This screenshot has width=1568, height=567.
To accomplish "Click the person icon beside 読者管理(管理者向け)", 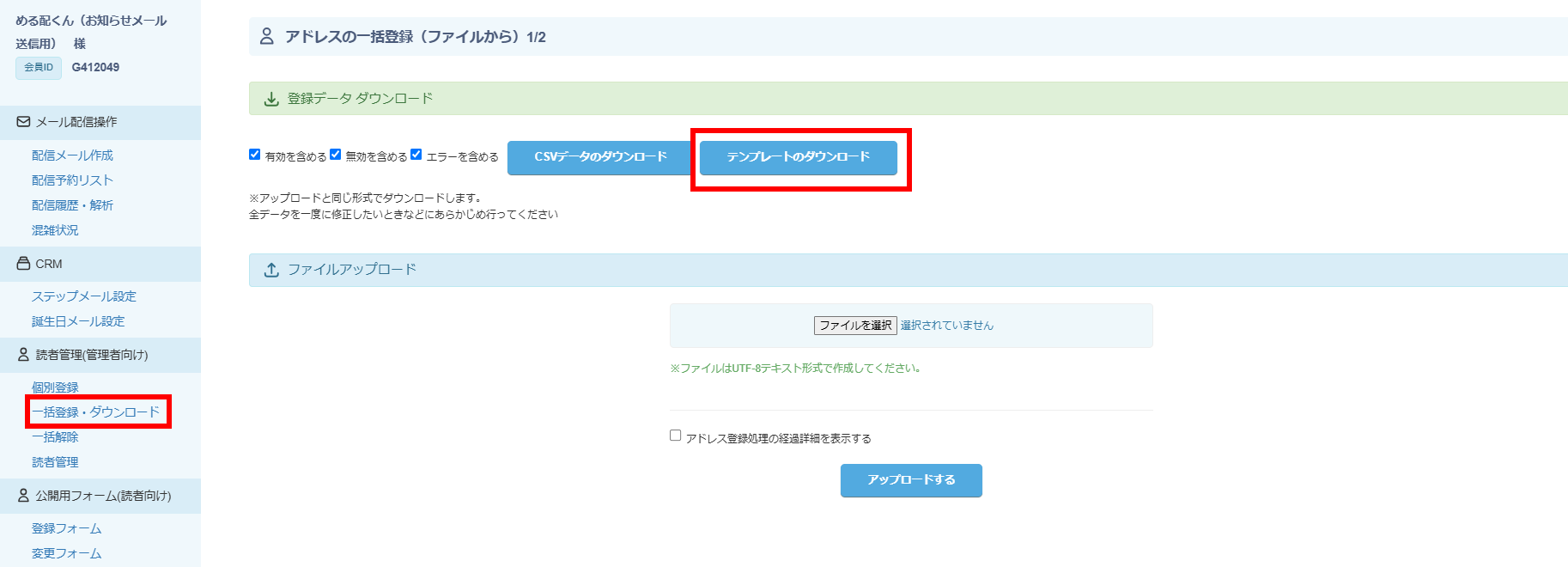I will click(23, 354).
